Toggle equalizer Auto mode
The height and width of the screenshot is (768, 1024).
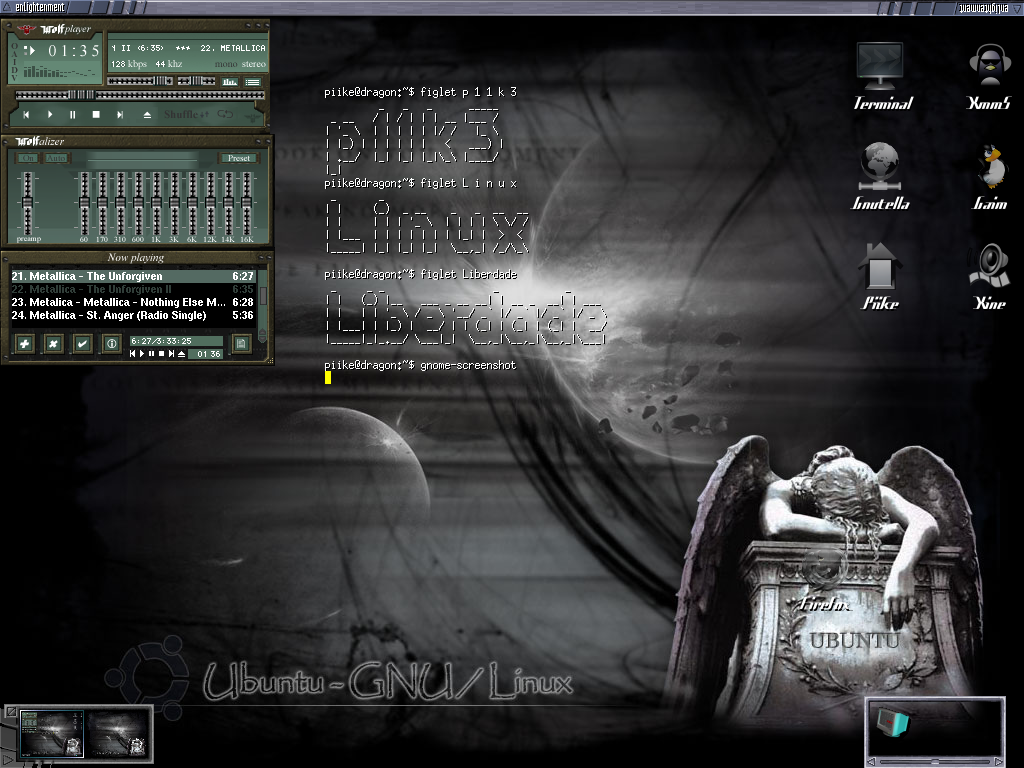click(56, 158)
